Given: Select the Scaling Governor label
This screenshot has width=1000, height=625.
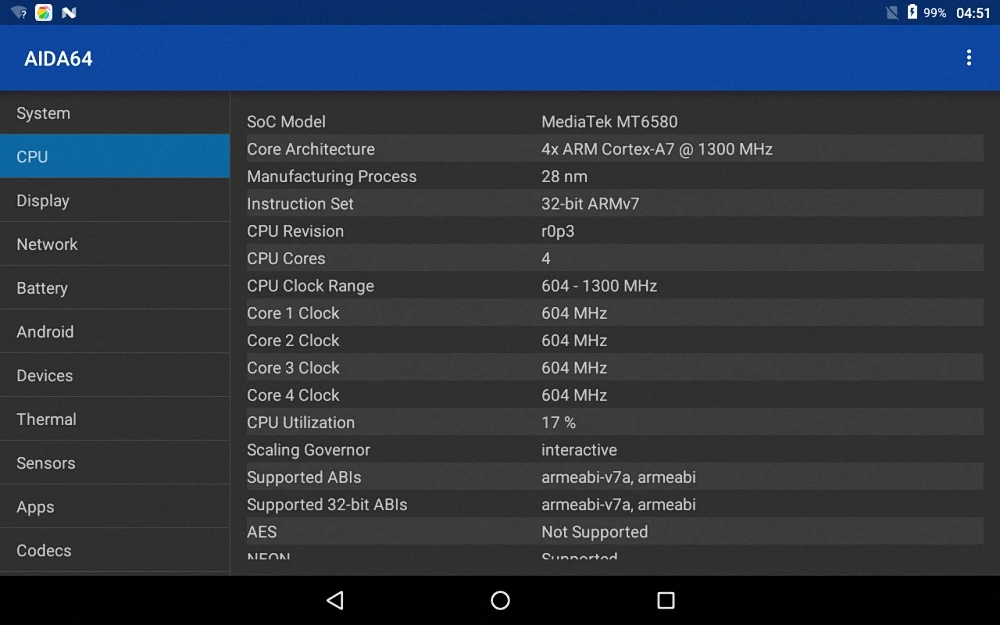Looking at the screenshot, I should coord(308,450).
